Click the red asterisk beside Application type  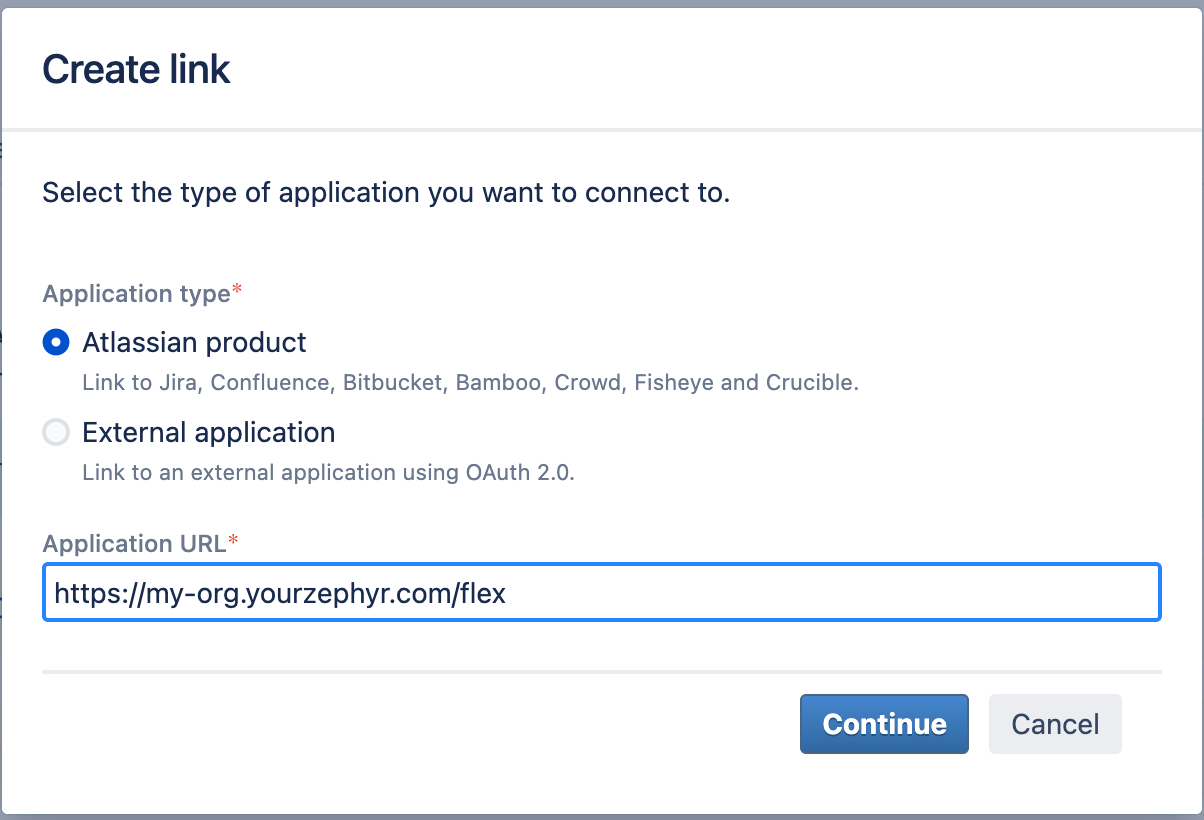[x=237, y=292]
